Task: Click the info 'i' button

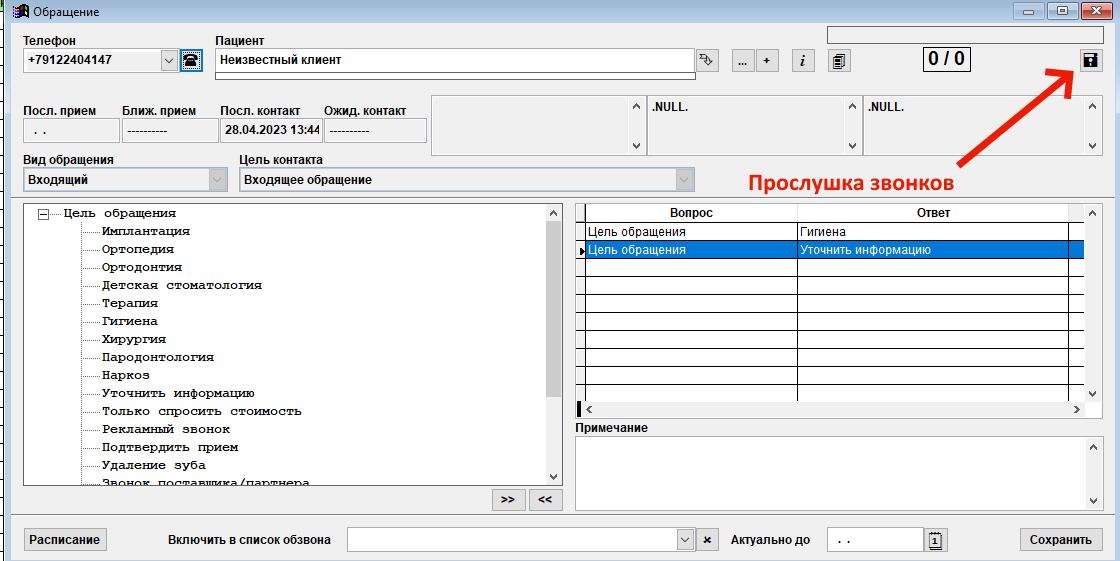Action: click(x=801, y=60)
